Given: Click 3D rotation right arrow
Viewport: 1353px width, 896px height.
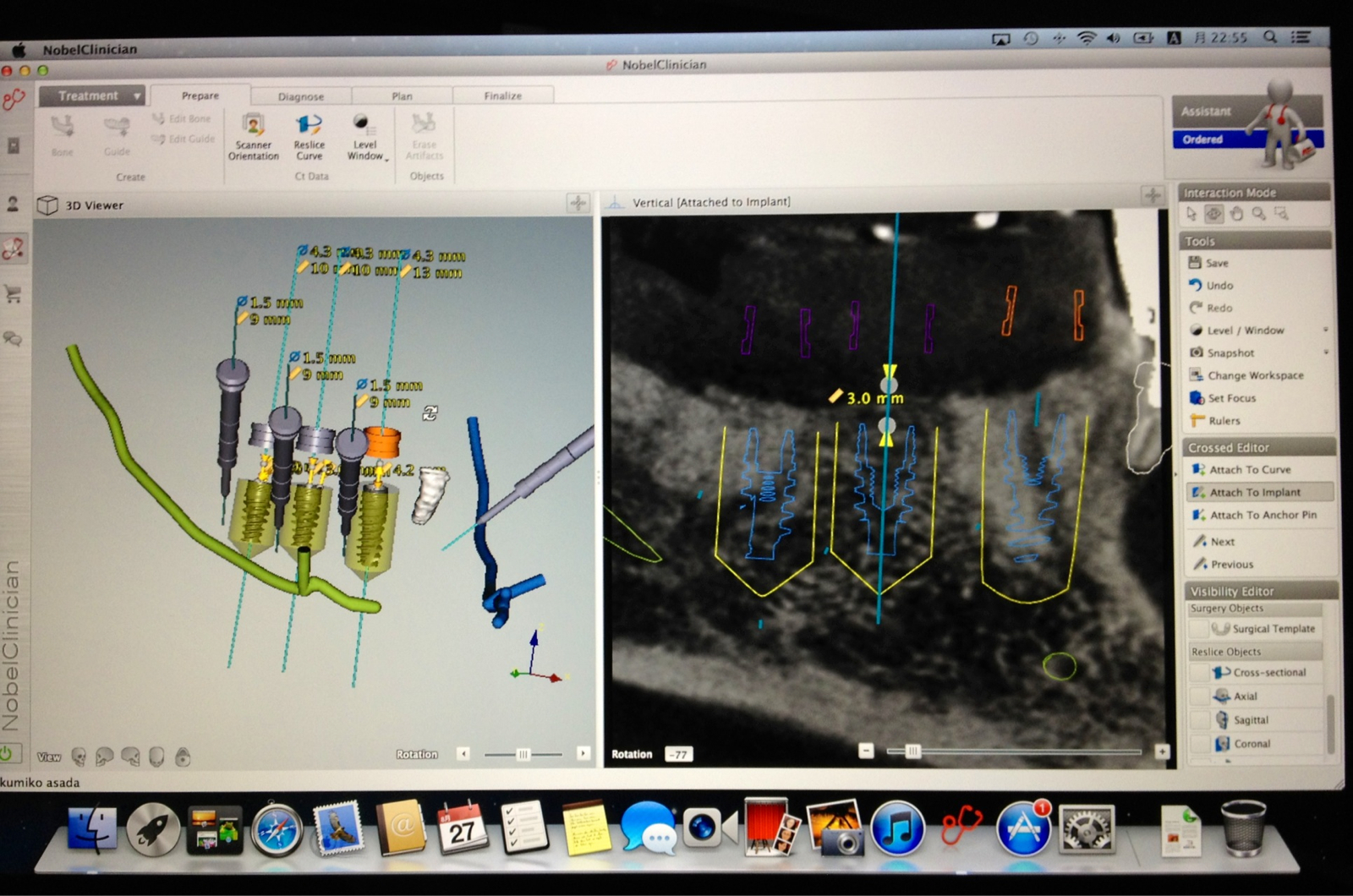Looking at the screenshot, I should point(583,752).
